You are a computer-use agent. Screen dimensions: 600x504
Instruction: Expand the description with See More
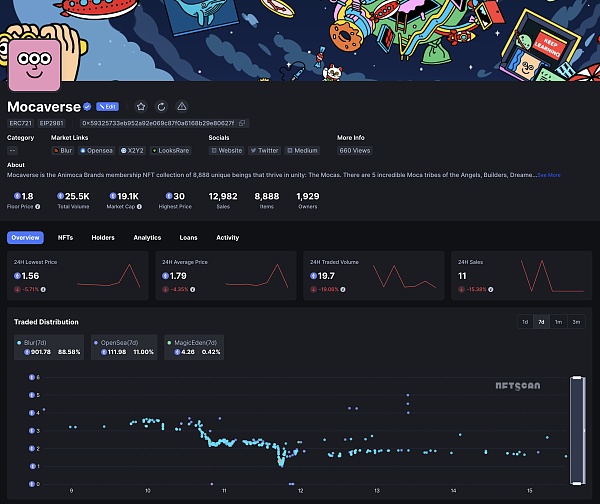pos(548,175)
